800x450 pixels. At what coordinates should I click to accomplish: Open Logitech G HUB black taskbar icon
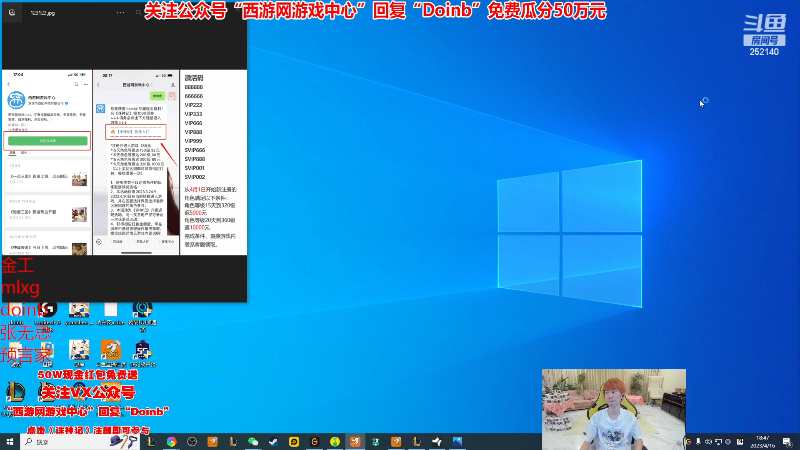point(314,442)
